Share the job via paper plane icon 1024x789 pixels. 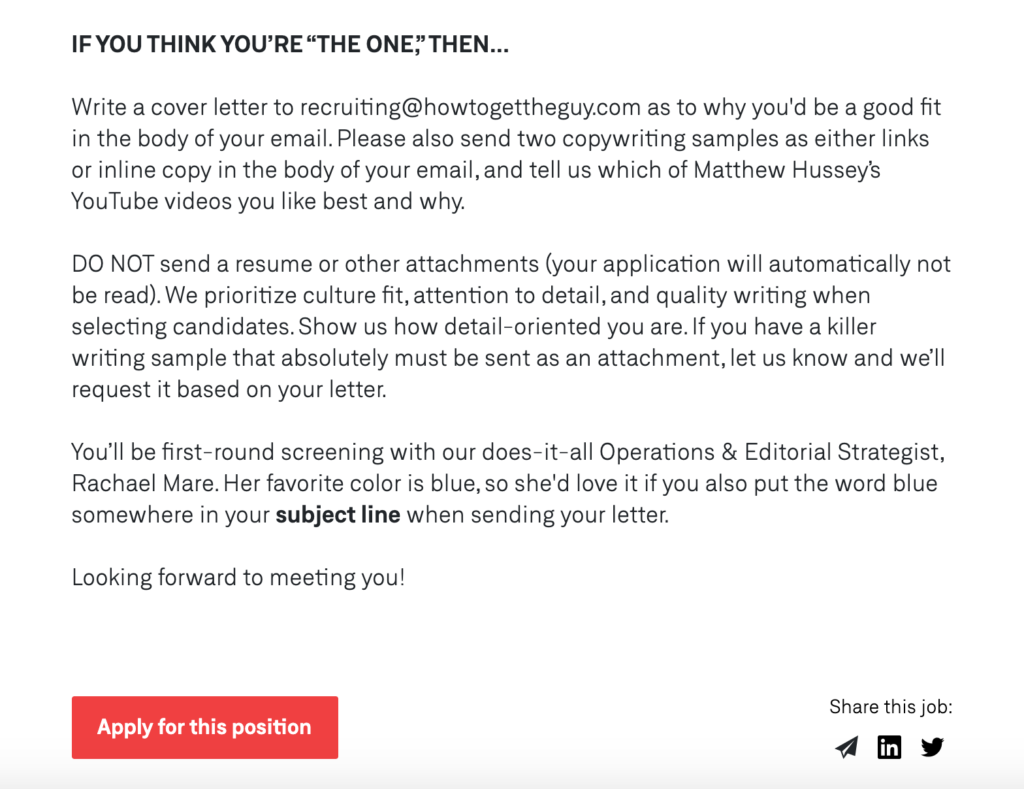click(x=846, y=747)
